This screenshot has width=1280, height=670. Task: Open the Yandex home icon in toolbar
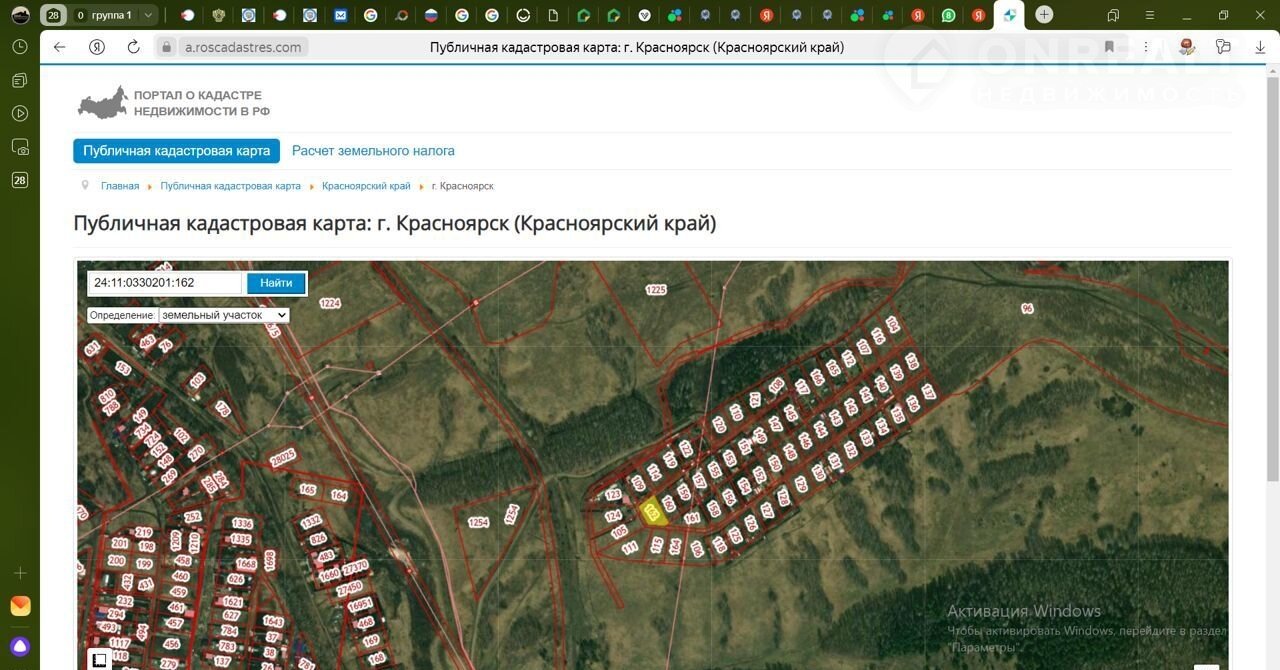(x=97, y=47)
